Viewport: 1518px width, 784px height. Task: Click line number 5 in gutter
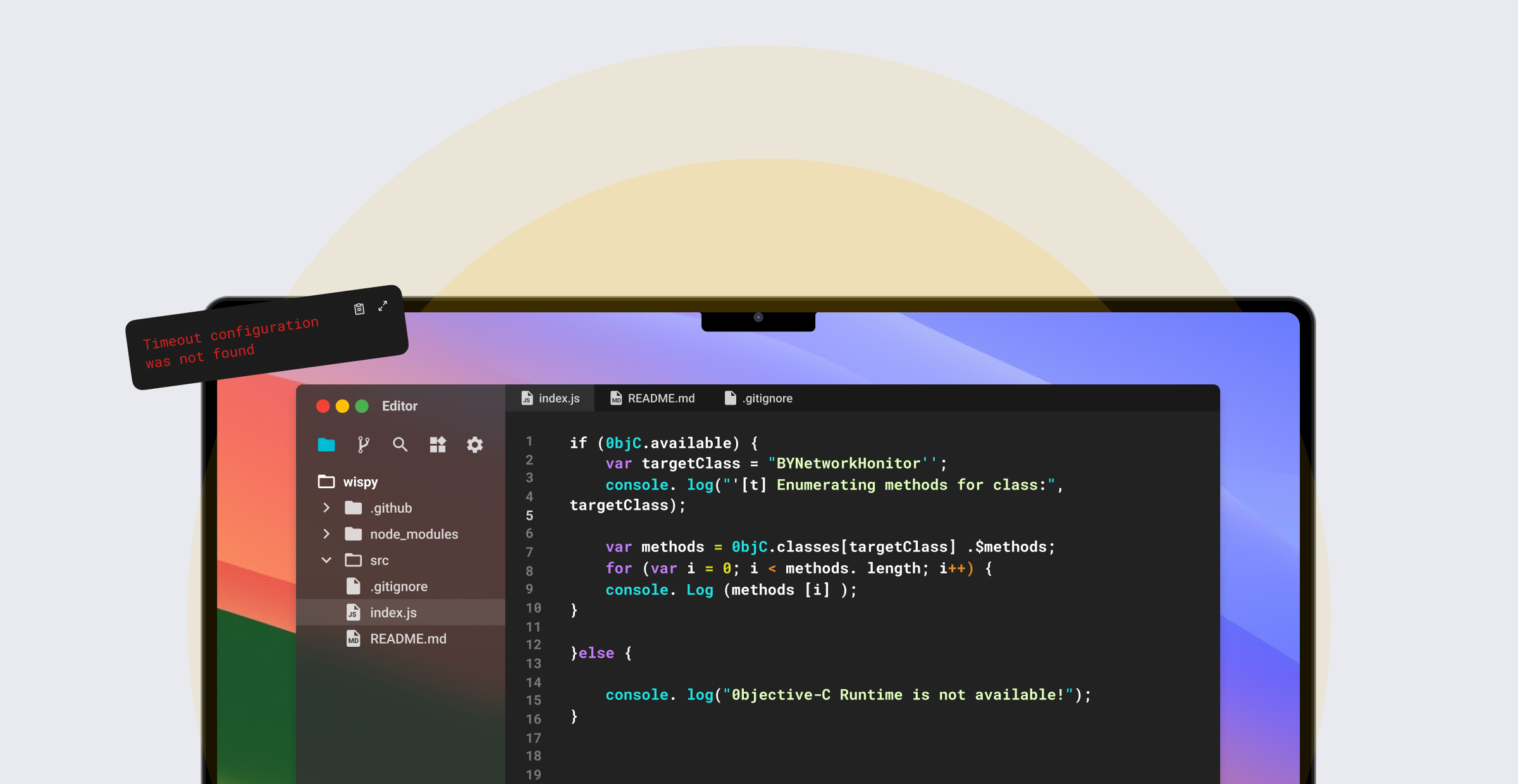coord(529,516)
